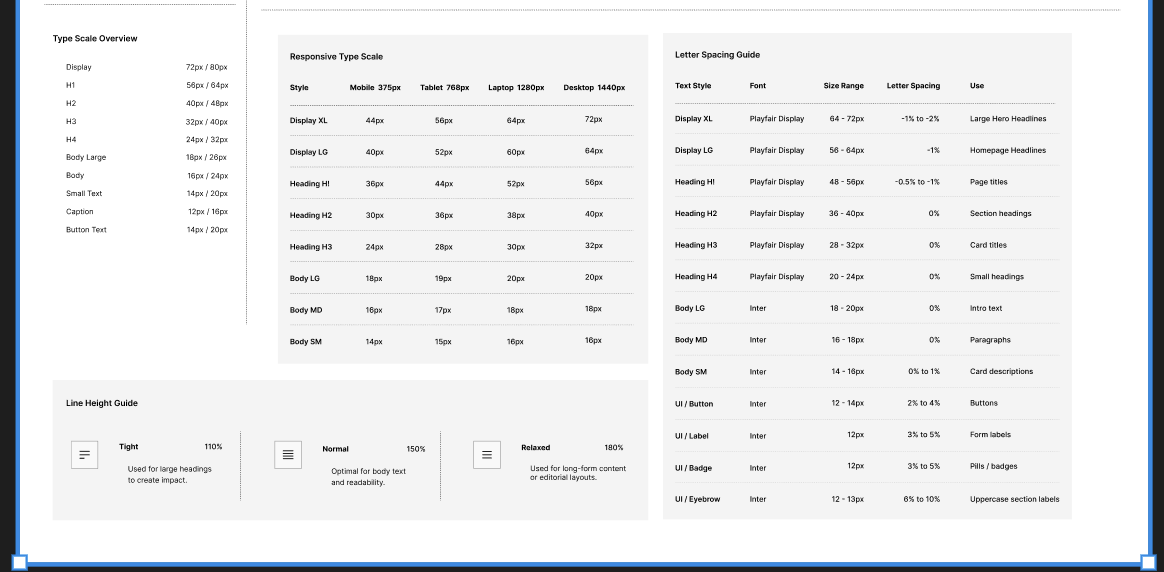Select the "Caption" label

(x=80, y=211)
